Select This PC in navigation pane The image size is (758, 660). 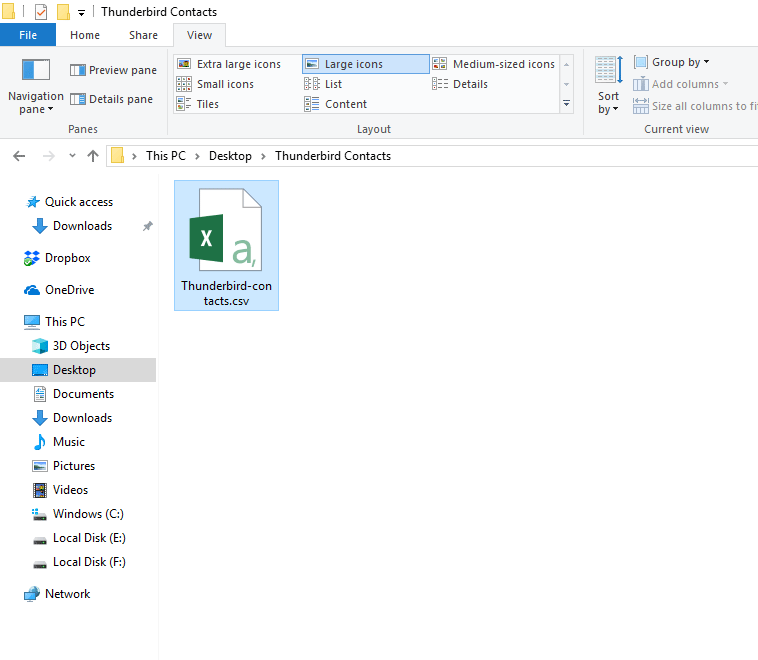tap(54, 322)
